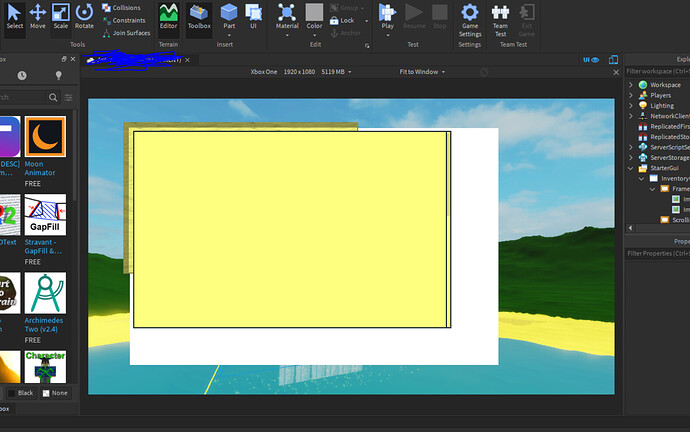Click the Stop button
Screen dimensions: 690x432
pos(440,17)
